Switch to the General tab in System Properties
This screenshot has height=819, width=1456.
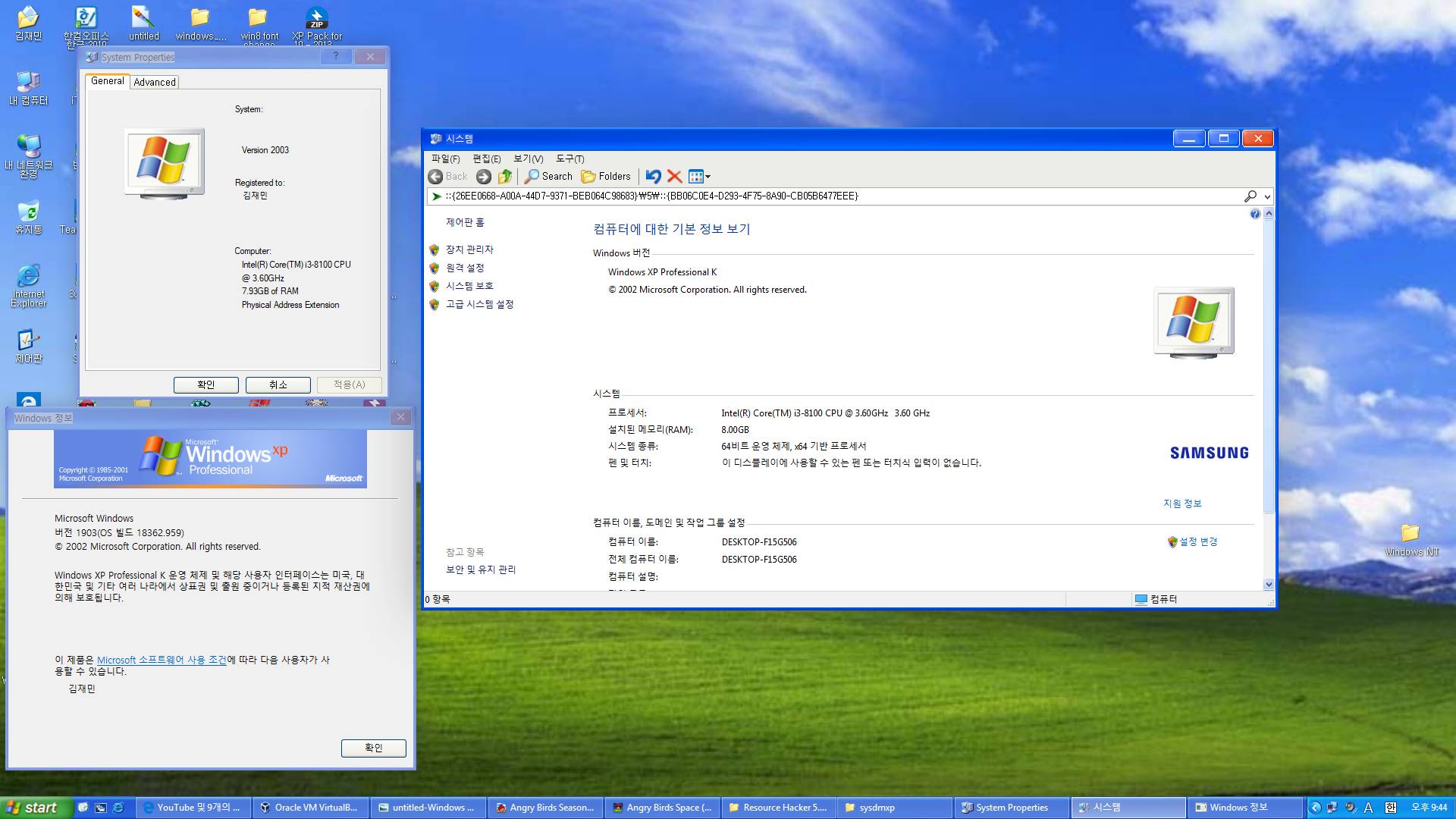[x=107, y=81]
